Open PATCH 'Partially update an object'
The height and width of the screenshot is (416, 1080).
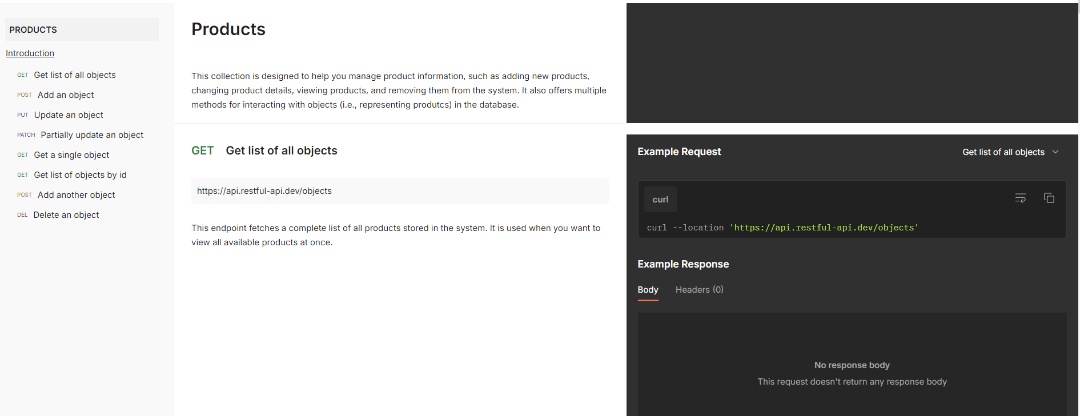[x=80, y=135]
